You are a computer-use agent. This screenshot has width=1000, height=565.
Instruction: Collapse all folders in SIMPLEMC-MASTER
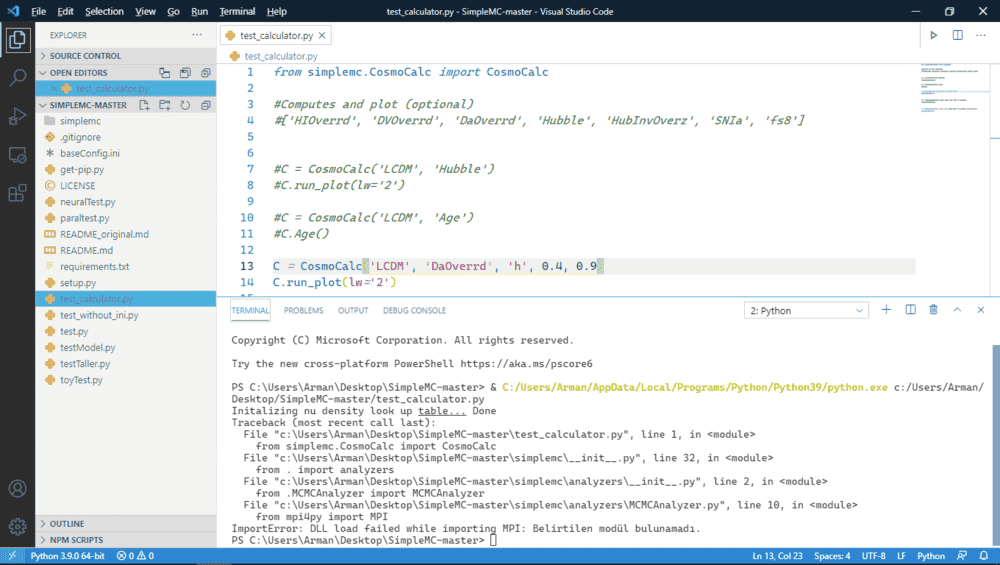click(205, 105)
